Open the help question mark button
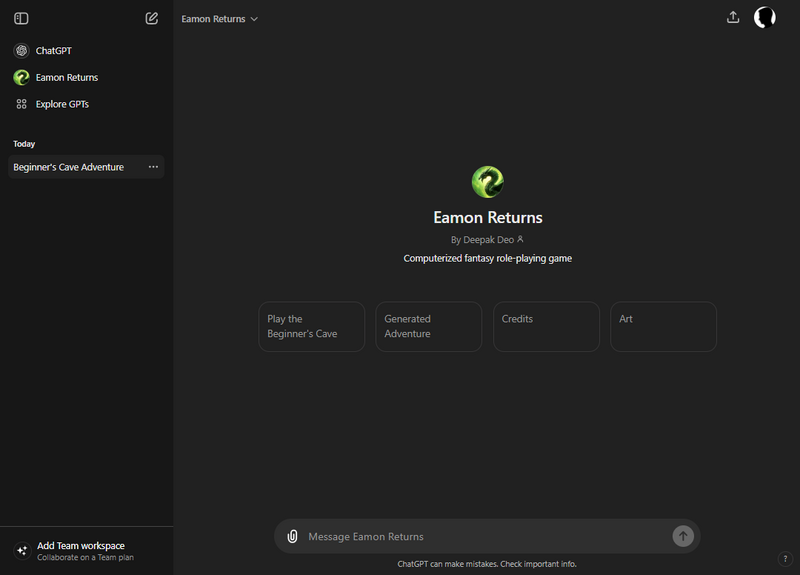 point(785,559)
